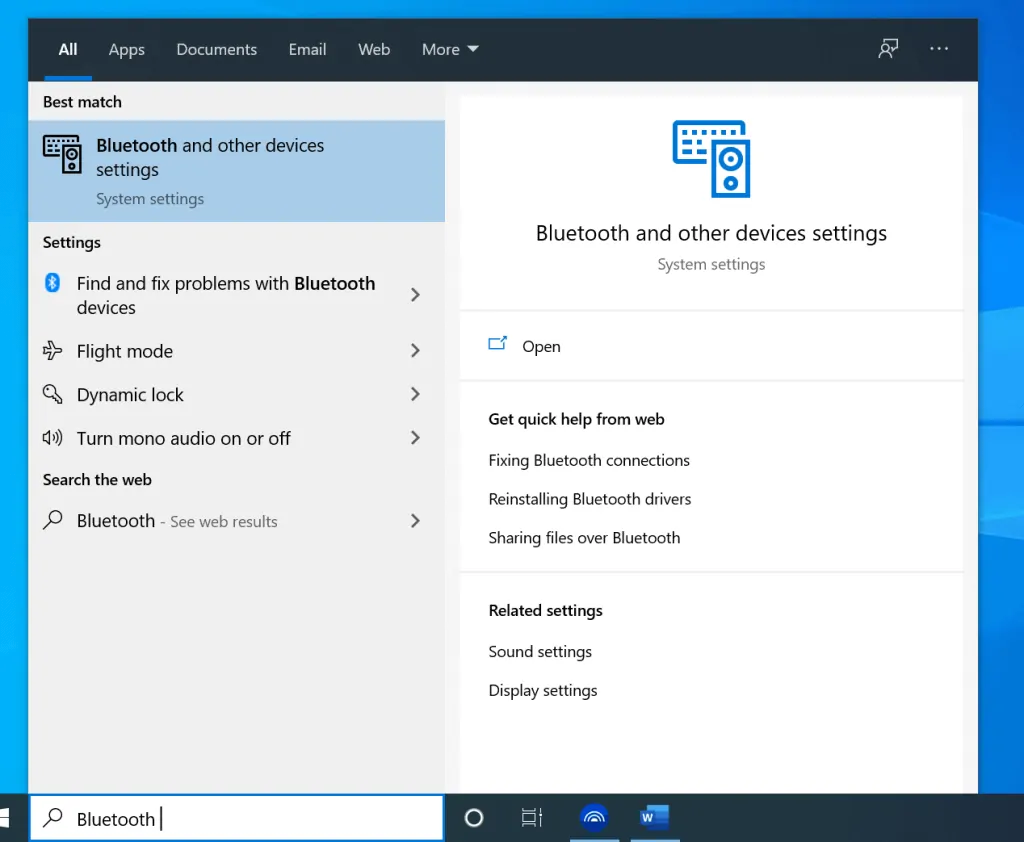Click the search input field on the taskbar
The image size is (1024, 842).
click(x=237, y=818)
